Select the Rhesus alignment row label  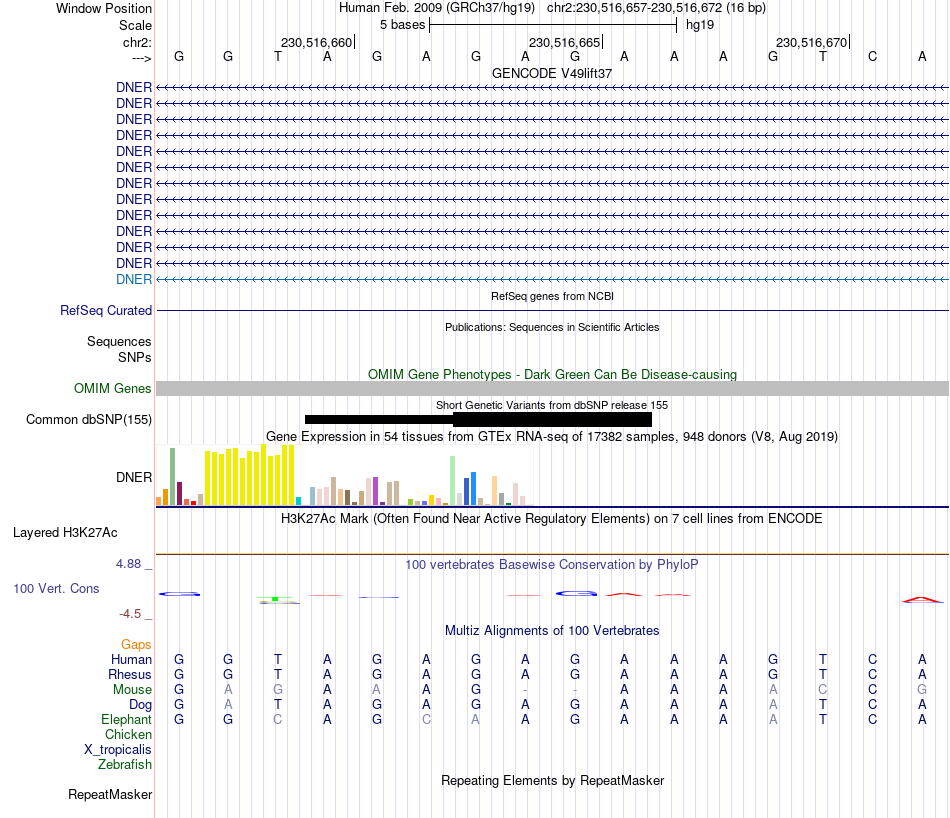[130, 674]
